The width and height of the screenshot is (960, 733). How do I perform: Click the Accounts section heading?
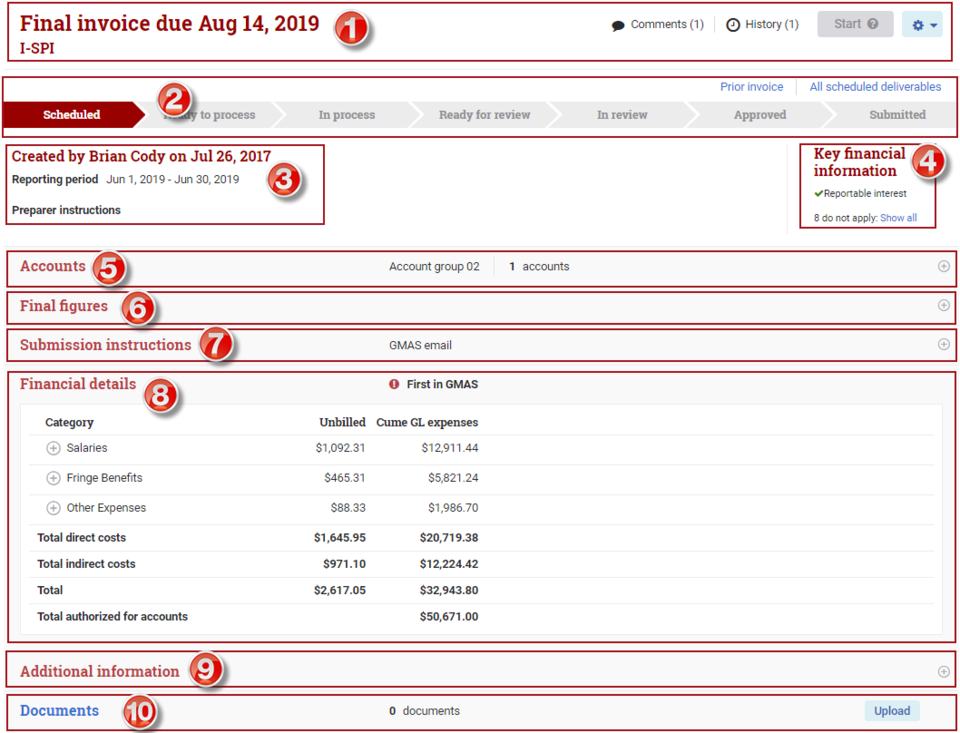(x=53, y=266)
